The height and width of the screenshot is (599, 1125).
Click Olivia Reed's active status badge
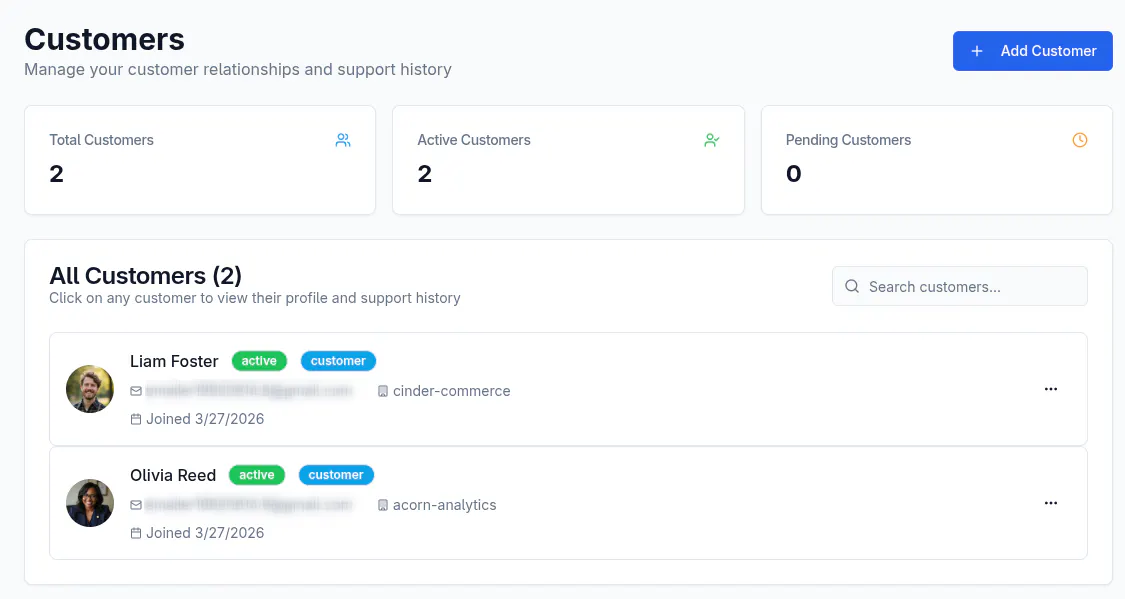click(257, 475)
